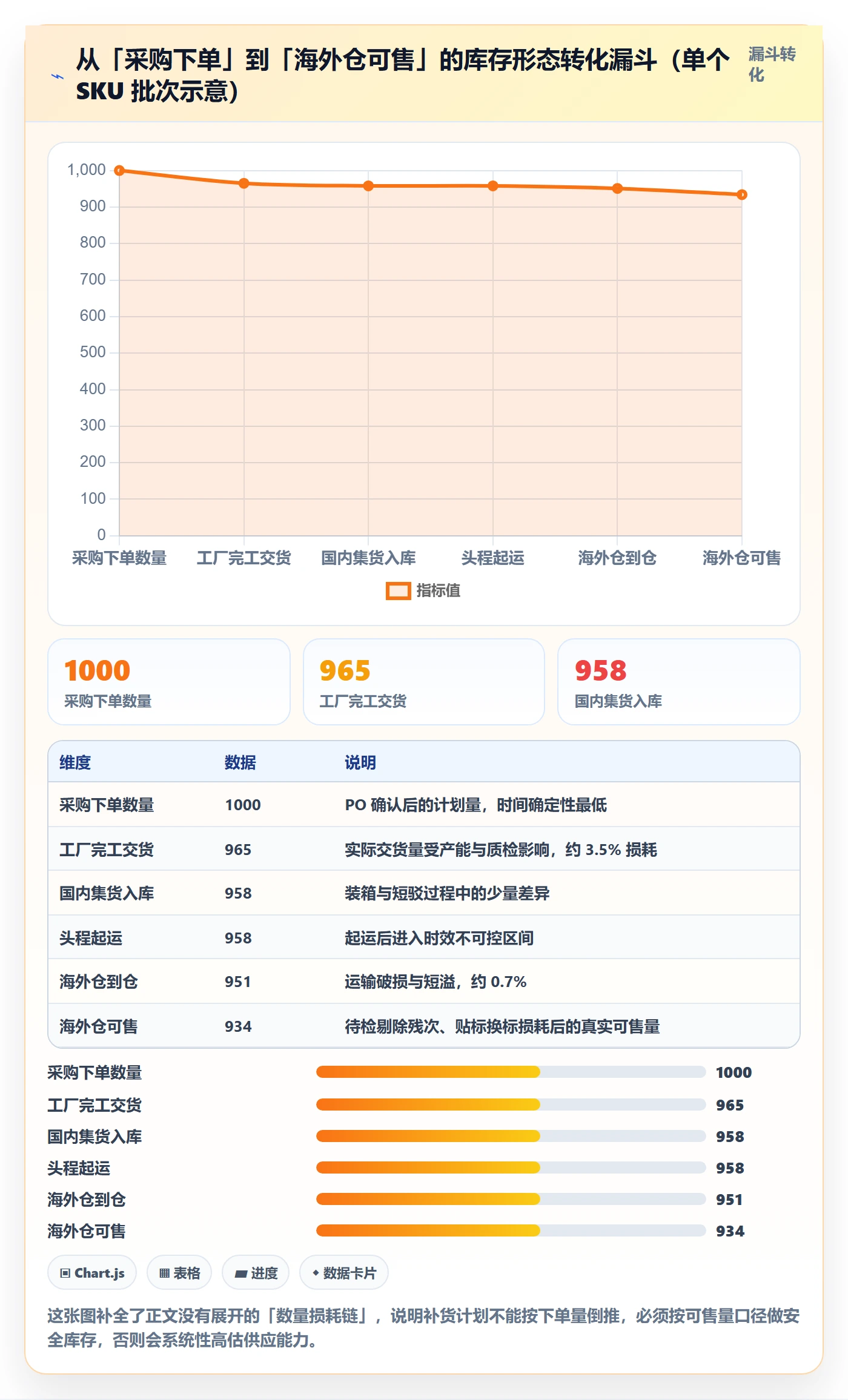This screenshot has height=1400, width=848.
Task: Click the line chart point for 国内集货入库
Action: tap(368, 186)
